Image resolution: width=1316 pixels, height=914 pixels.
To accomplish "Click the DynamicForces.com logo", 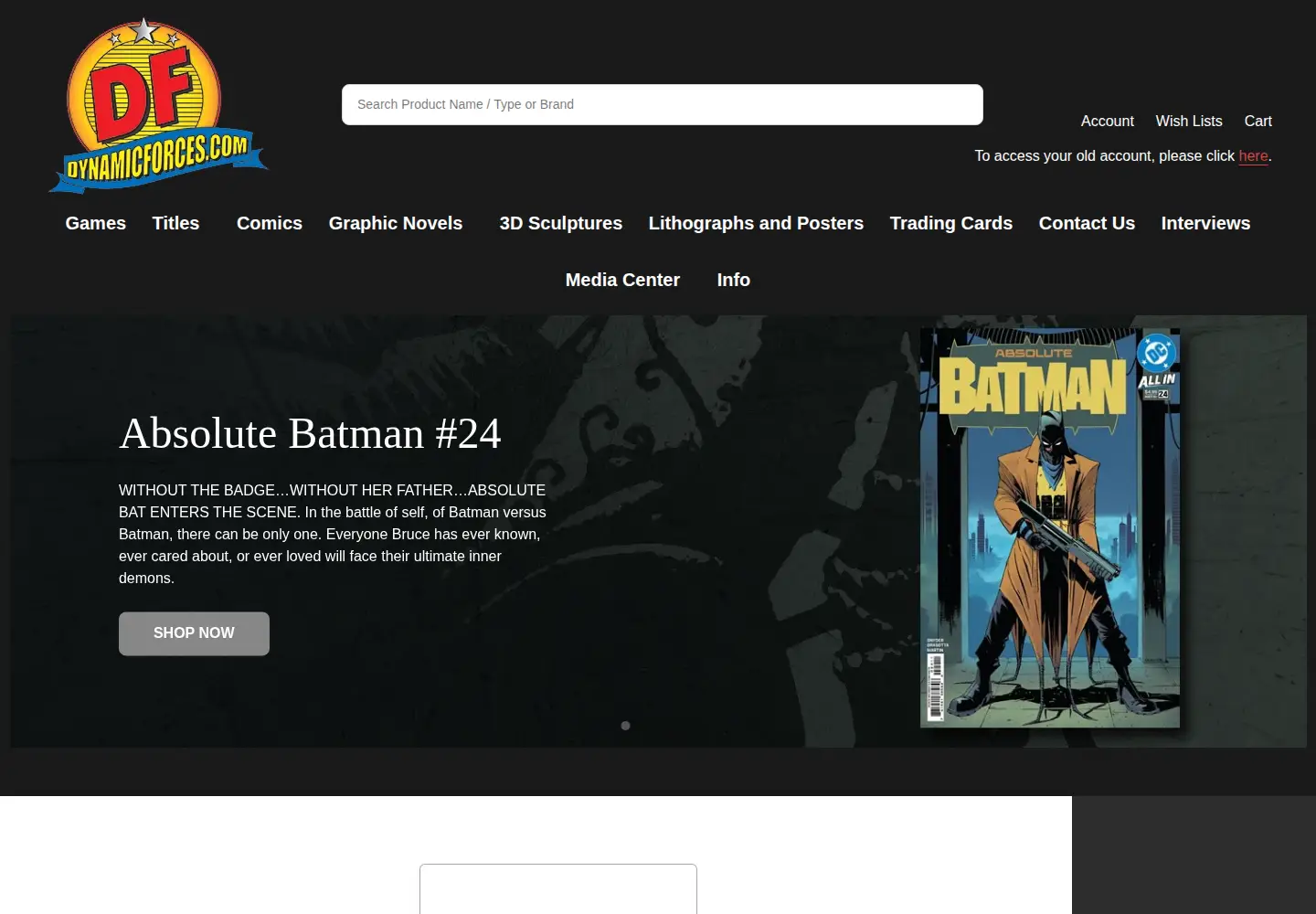I will coord(158,105).
